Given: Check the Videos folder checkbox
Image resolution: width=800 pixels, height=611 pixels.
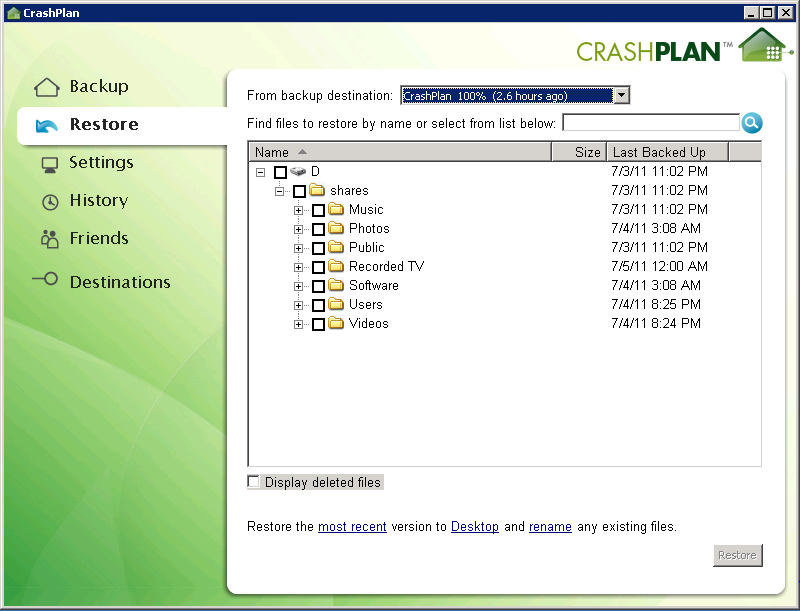Looking at the screenshot, I should tap(318, 324).
